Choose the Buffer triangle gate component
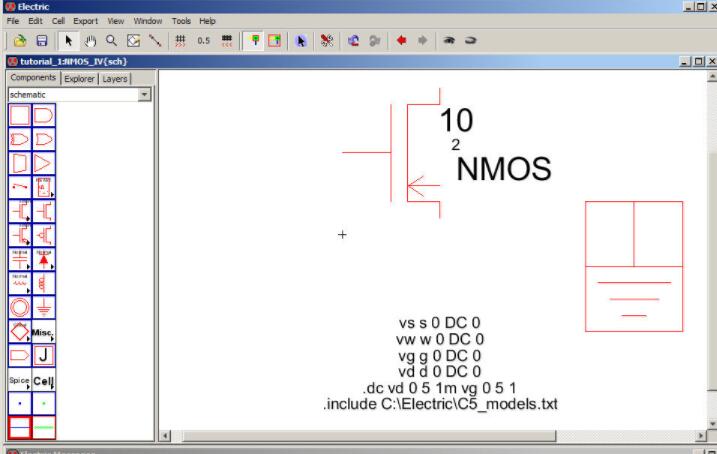 (x=45, y=162)
